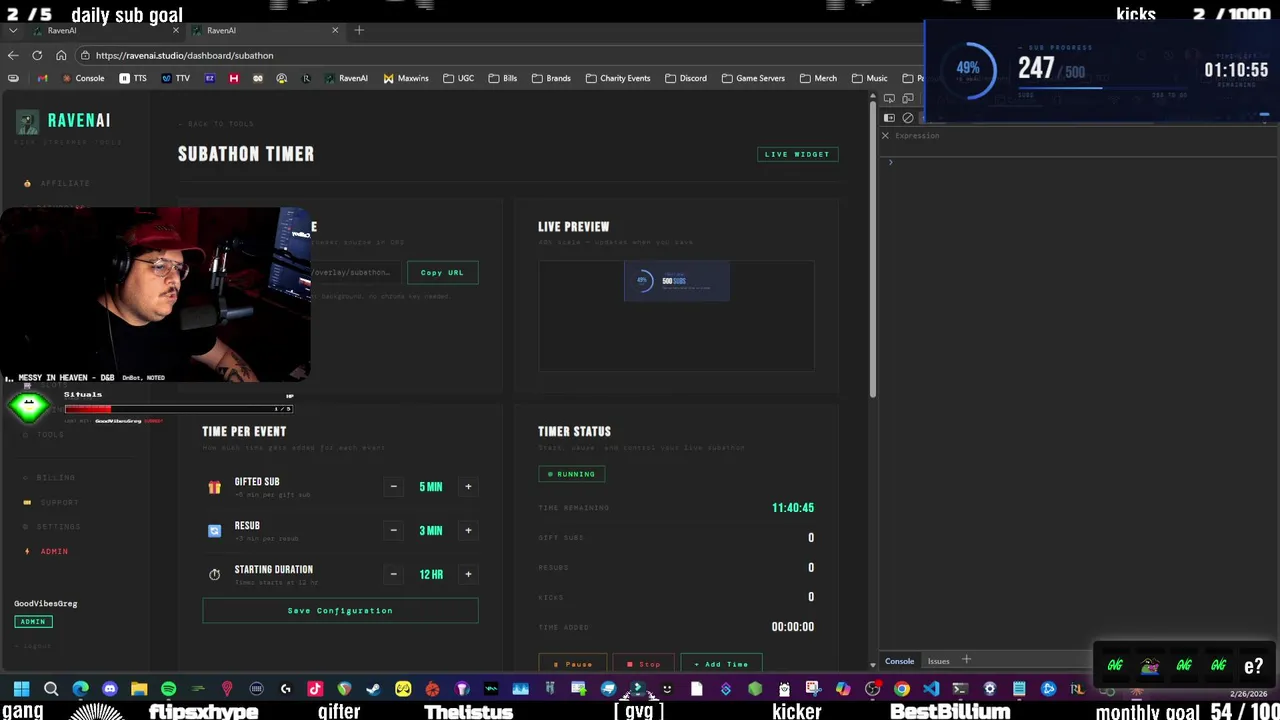The width and height of the screenshot is (1280, 720).
Task: Click the Copy URL button
Action: coord(442,272)
